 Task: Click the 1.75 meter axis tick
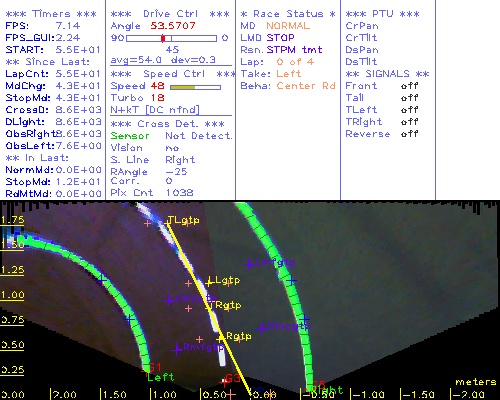(x=12, y=220)
